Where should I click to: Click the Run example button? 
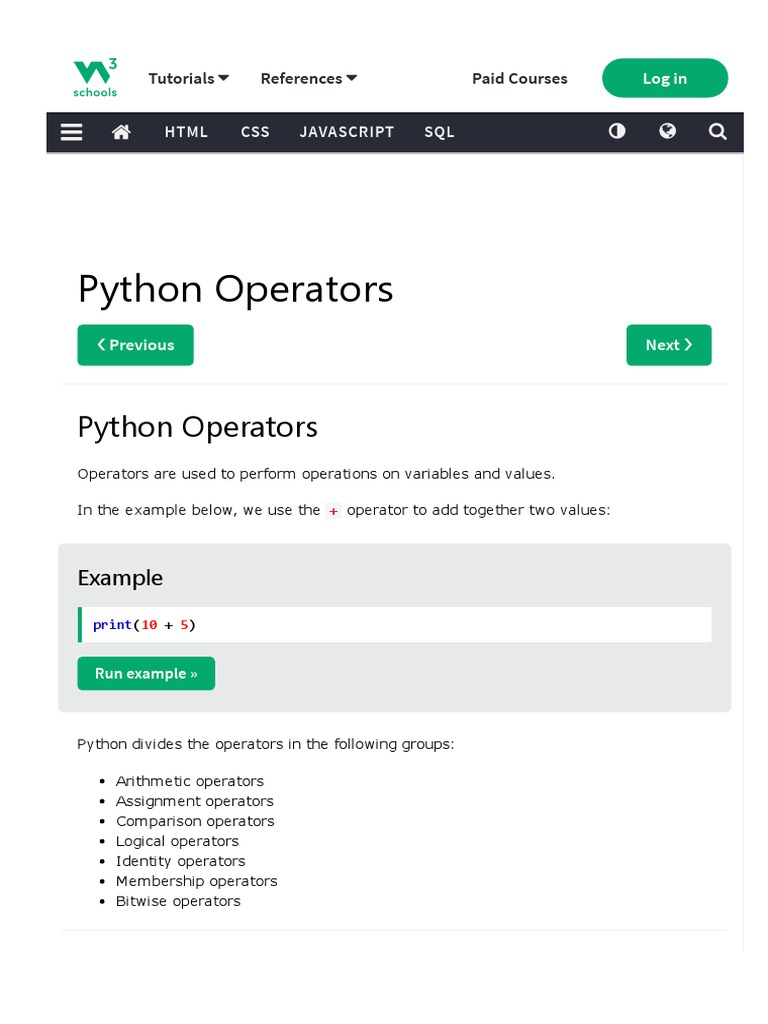(x=146, y=673)
